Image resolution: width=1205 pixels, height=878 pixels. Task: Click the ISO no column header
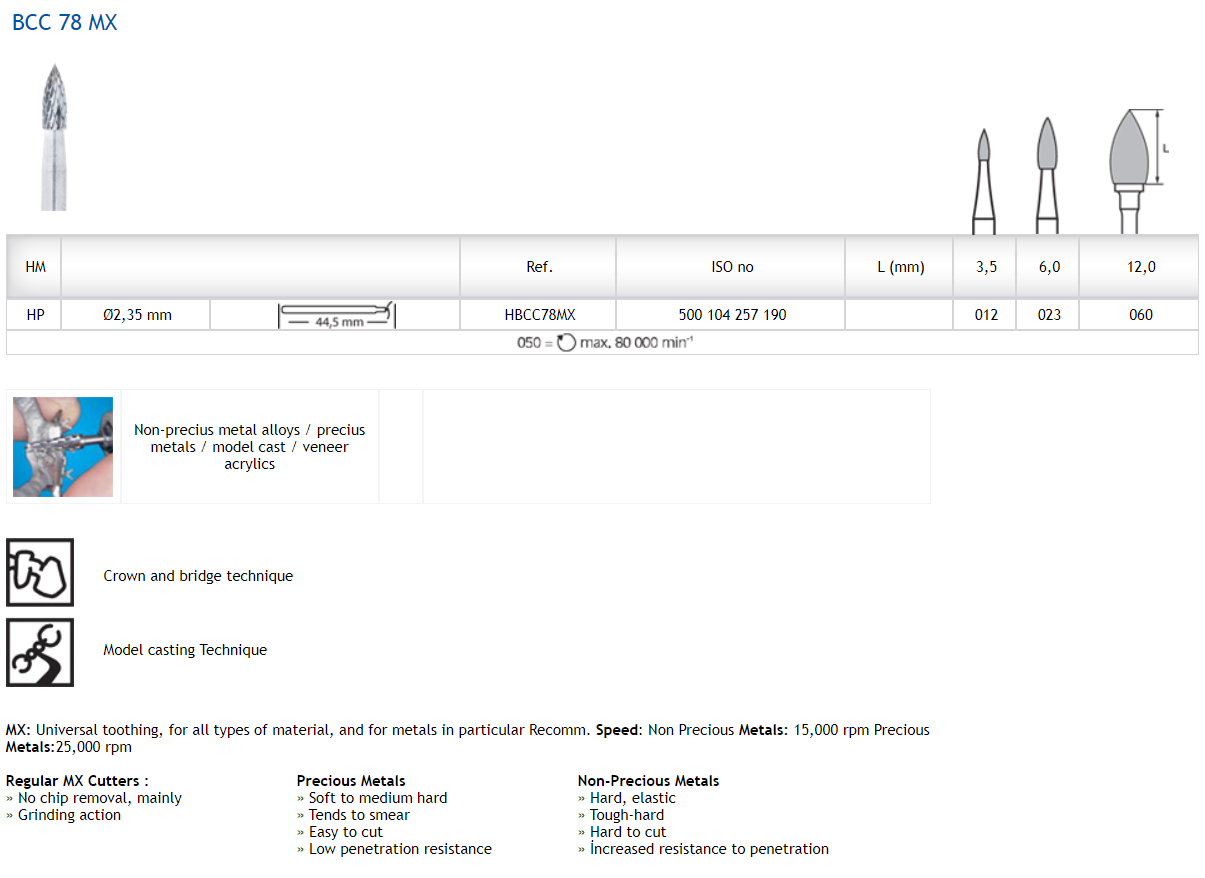pyautogui.click(x=732, y=267)
